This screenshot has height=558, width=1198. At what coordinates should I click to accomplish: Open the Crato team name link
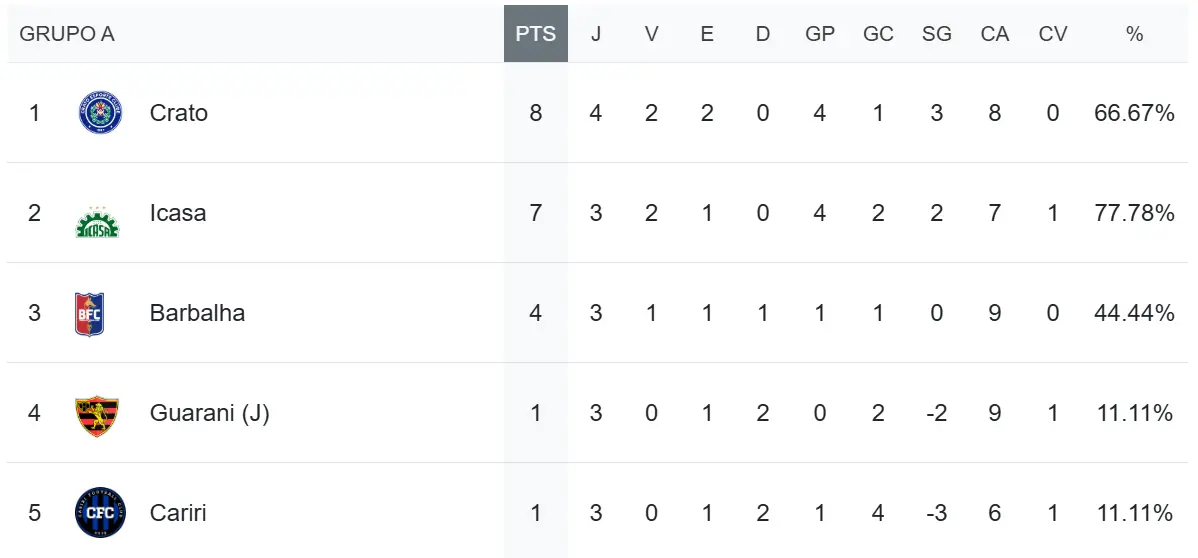click(x=179, y=113)
